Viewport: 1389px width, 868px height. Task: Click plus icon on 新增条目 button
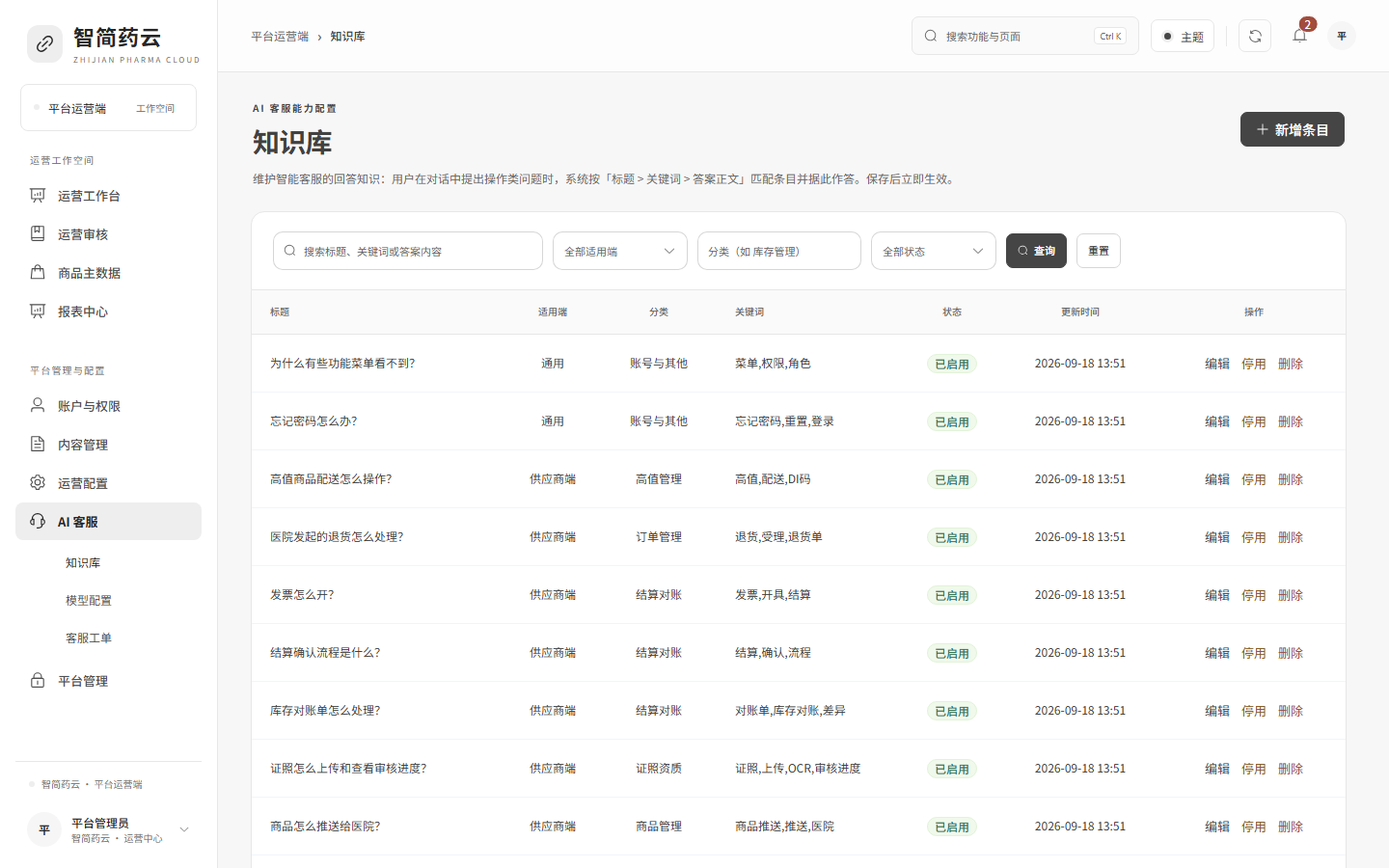[1262, 129]
